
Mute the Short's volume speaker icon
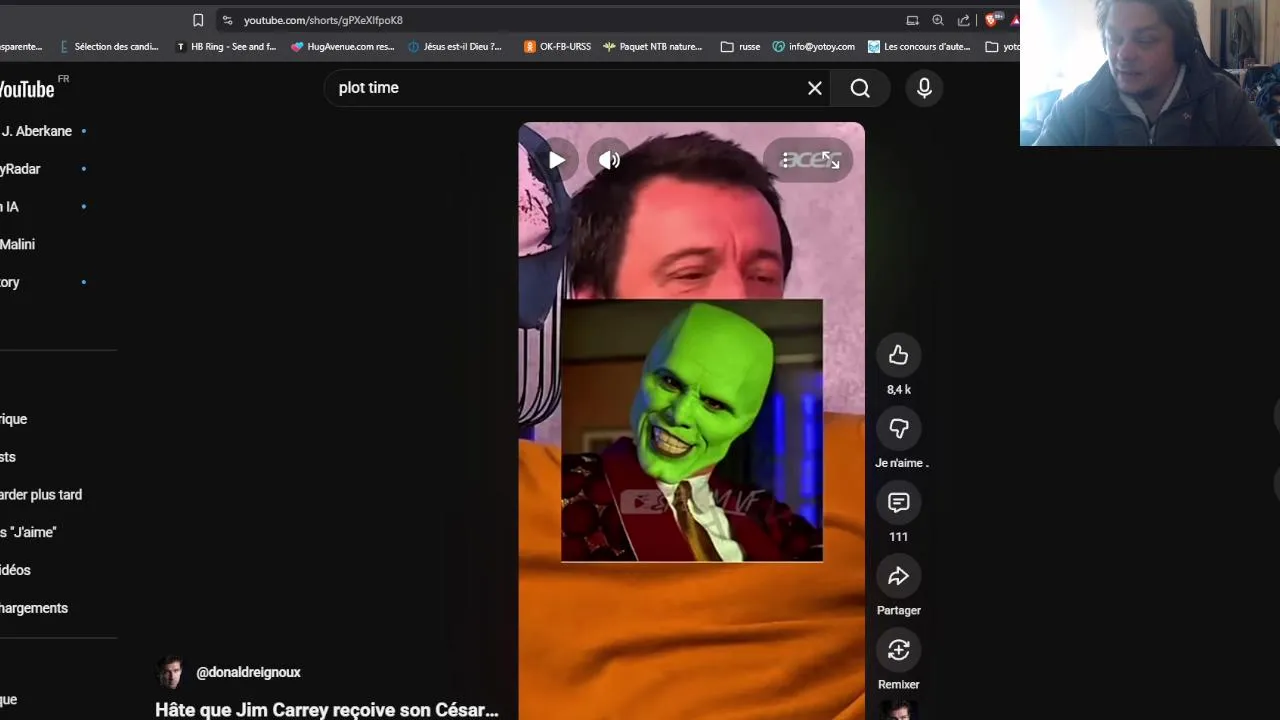point(609,160)
